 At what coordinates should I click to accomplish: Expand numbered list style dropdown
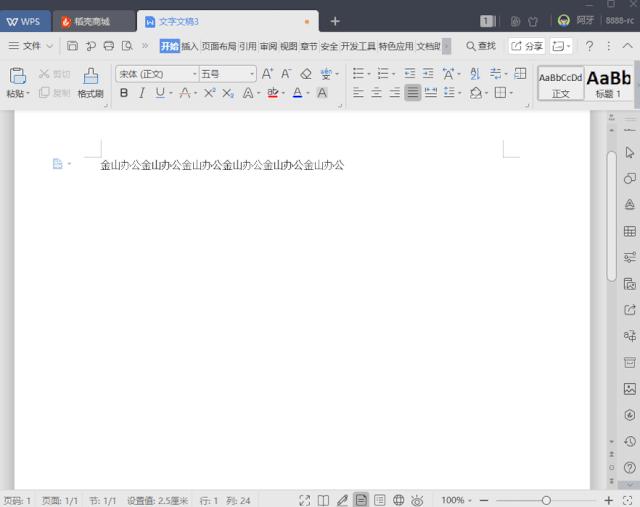393,74
